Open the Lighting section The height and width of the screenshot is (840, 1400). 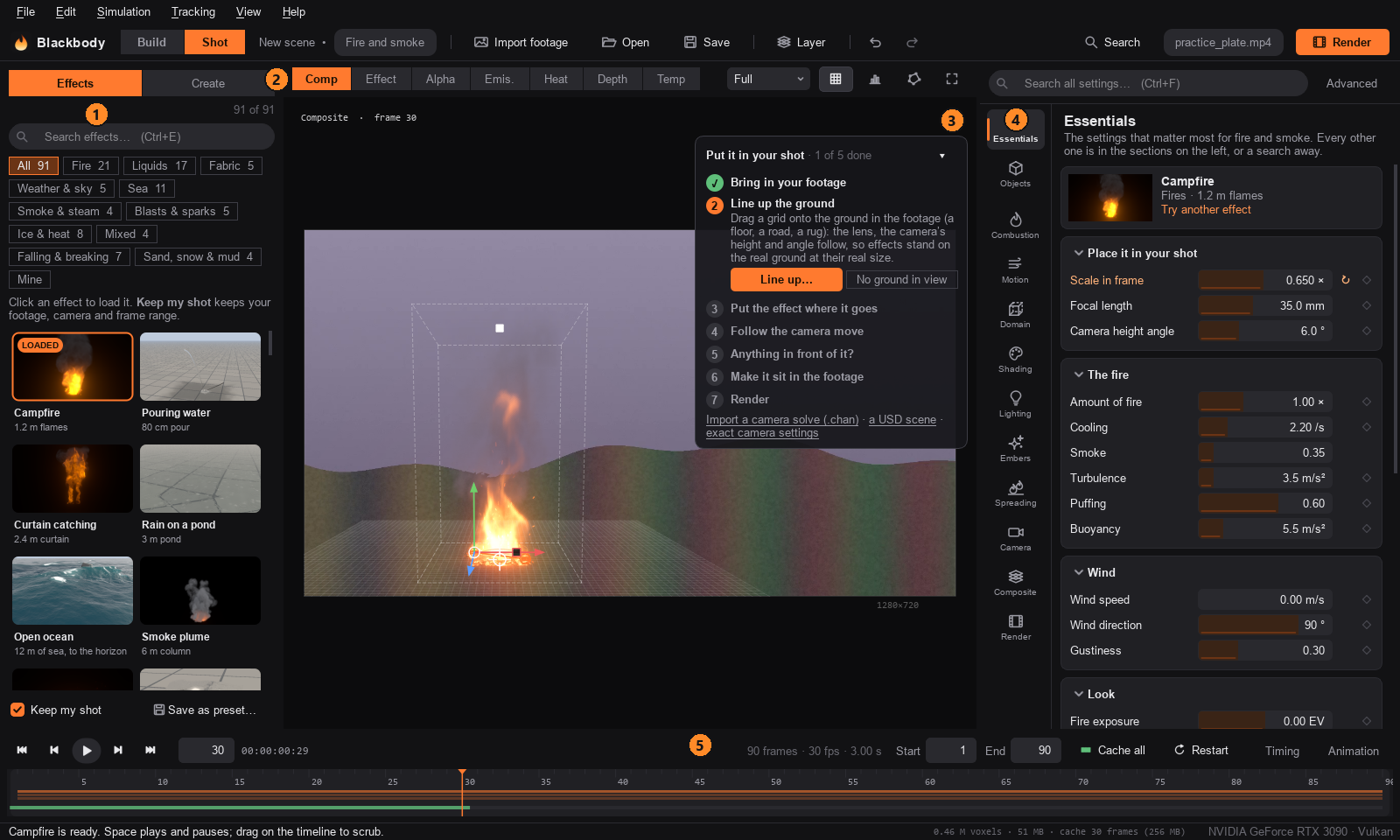1015,403
